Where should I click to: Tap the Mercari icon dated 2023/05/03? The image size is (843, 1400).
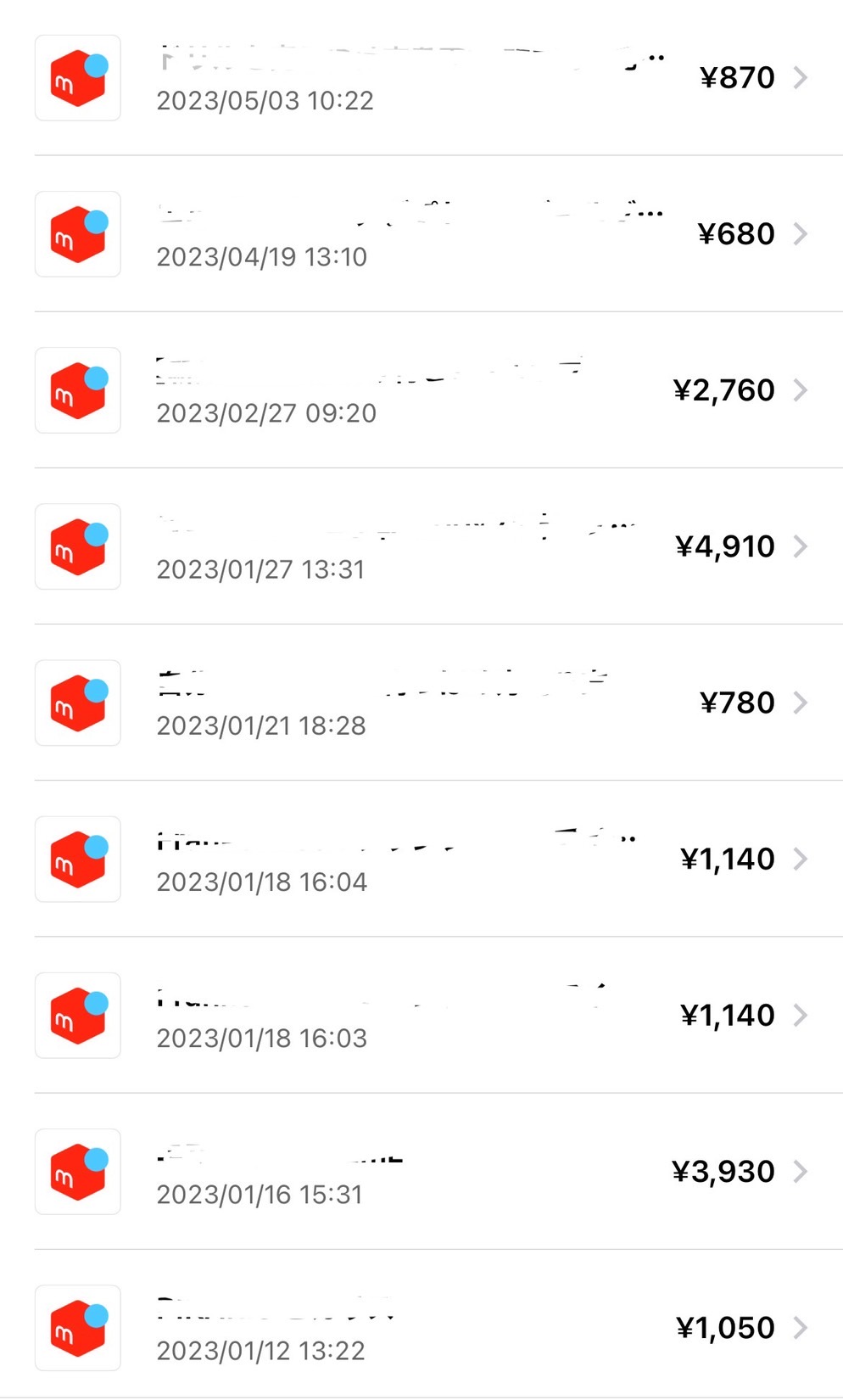[78, 78]
